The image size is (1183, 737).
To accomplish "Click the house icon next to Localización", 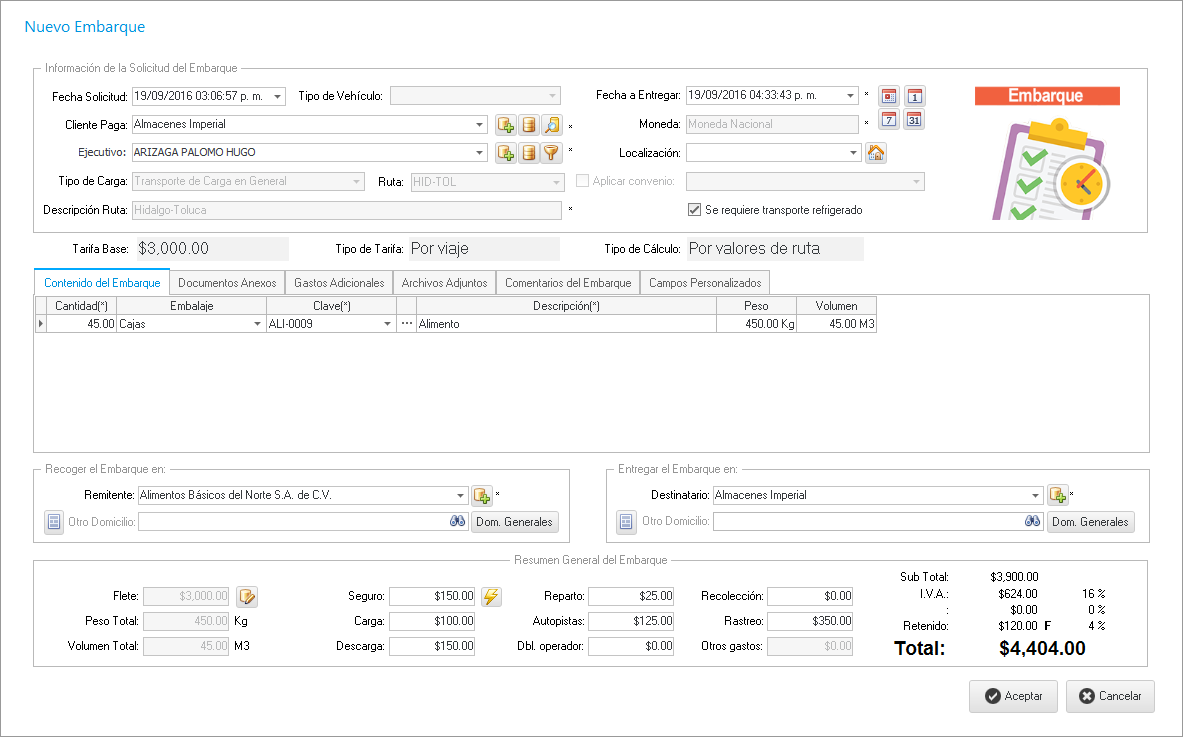I will click(x=876, y=153).
